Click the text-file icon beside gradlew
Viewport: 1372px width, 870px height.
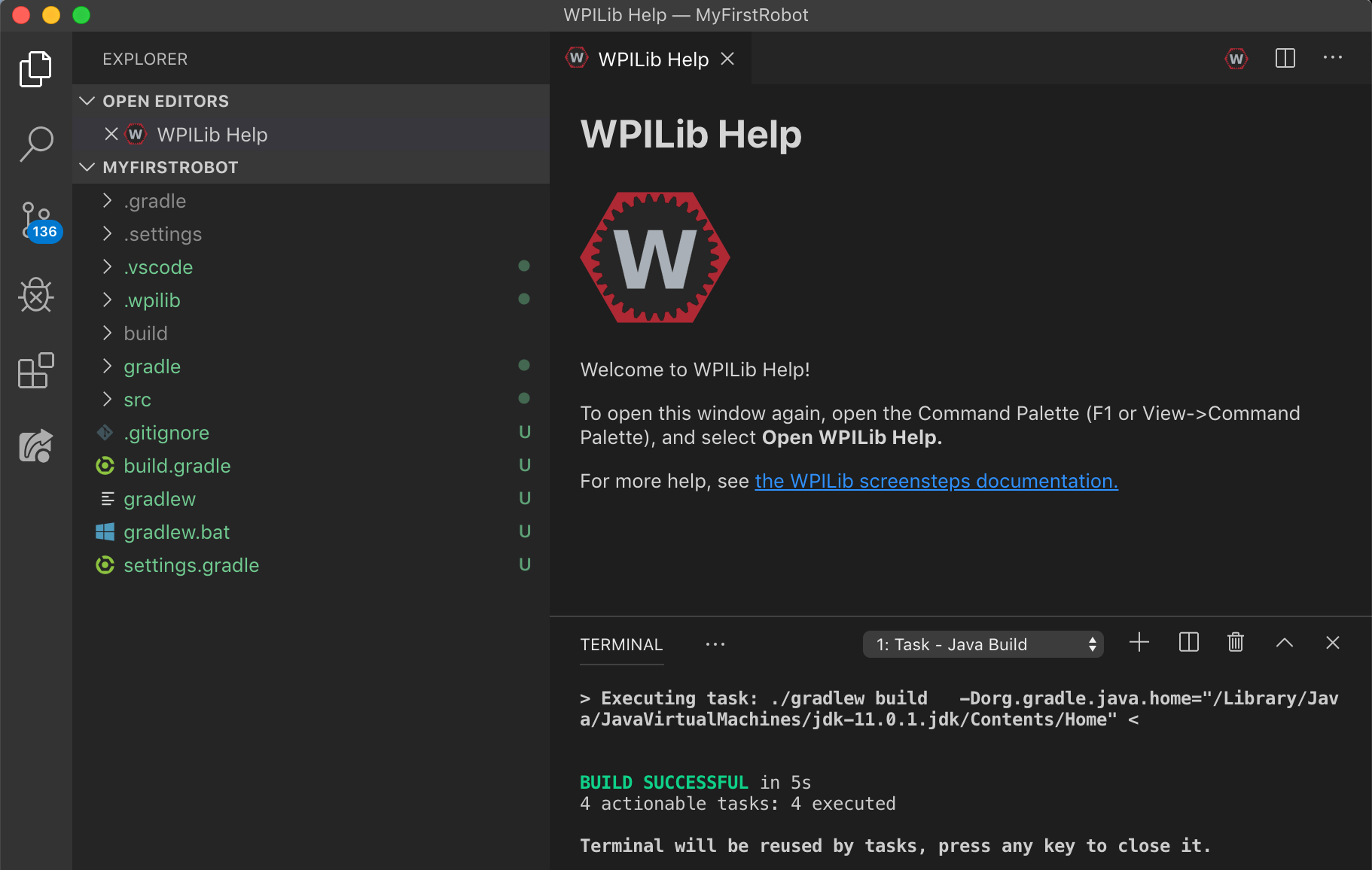[107, 498]
